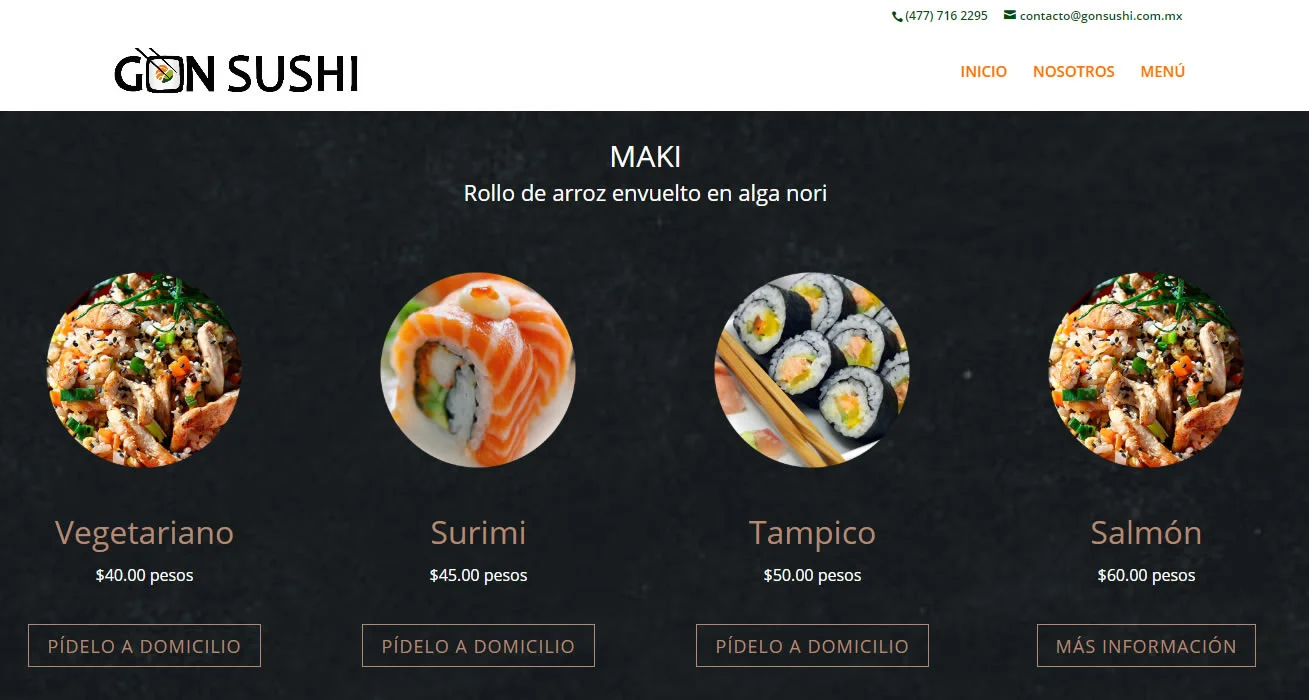This screenshot has height=700, width=1309.
Task: Order Vegetariano with Pídelo a Domicilio
Action: [144, 646]
